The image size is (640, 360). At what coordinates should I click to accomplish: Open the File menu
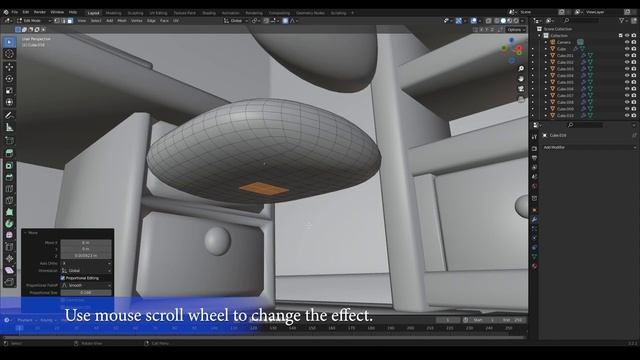pos(15,12)
